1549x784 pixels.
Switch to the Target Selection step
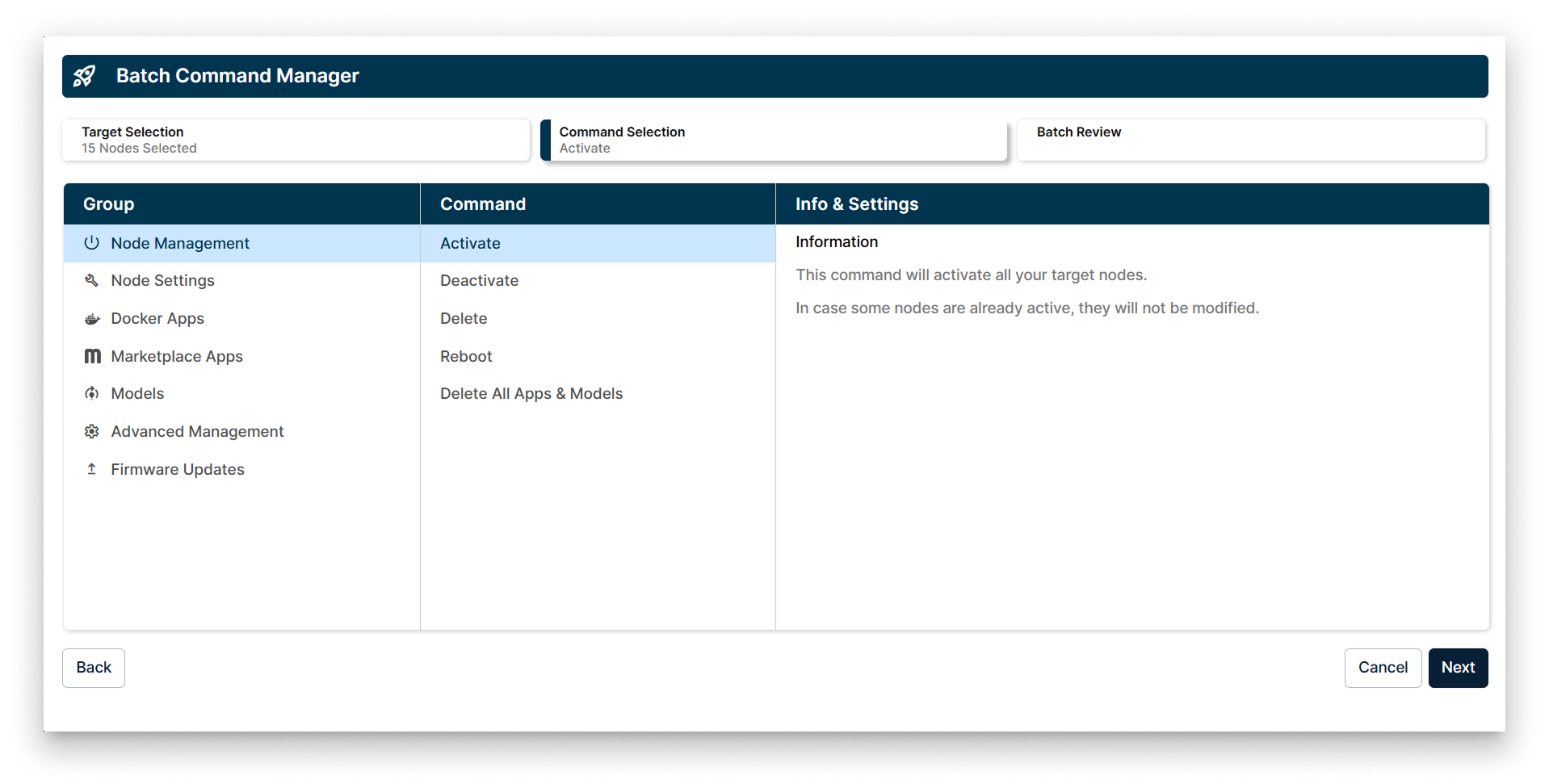pyautogui.click(x=296, y=140)
